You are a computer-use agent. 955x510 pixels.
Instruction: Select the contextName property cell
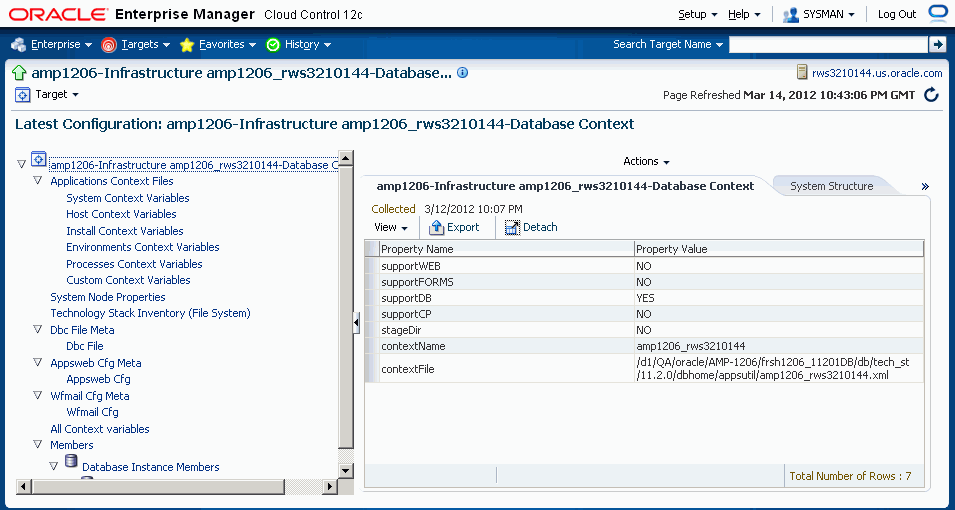(506, 346)
